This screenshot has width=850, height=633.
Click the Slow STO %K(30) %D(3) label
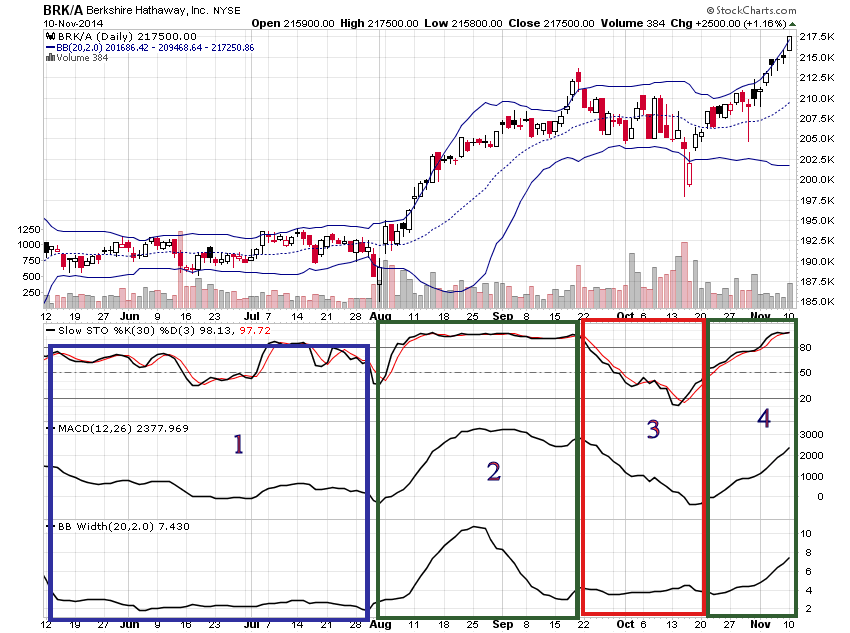tap(126, 330)
